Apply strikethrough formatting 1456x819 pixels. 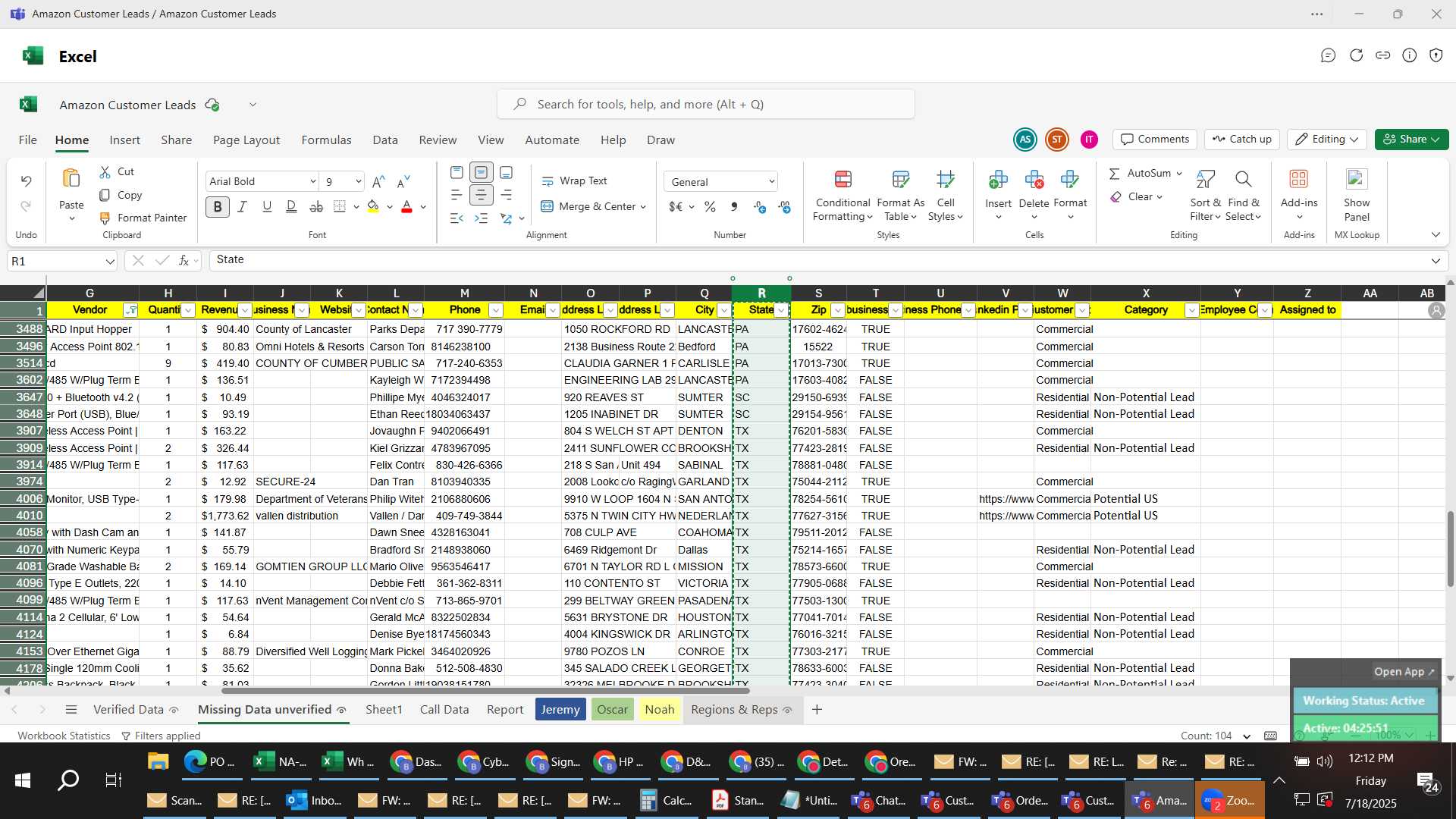tap(316, 206)
